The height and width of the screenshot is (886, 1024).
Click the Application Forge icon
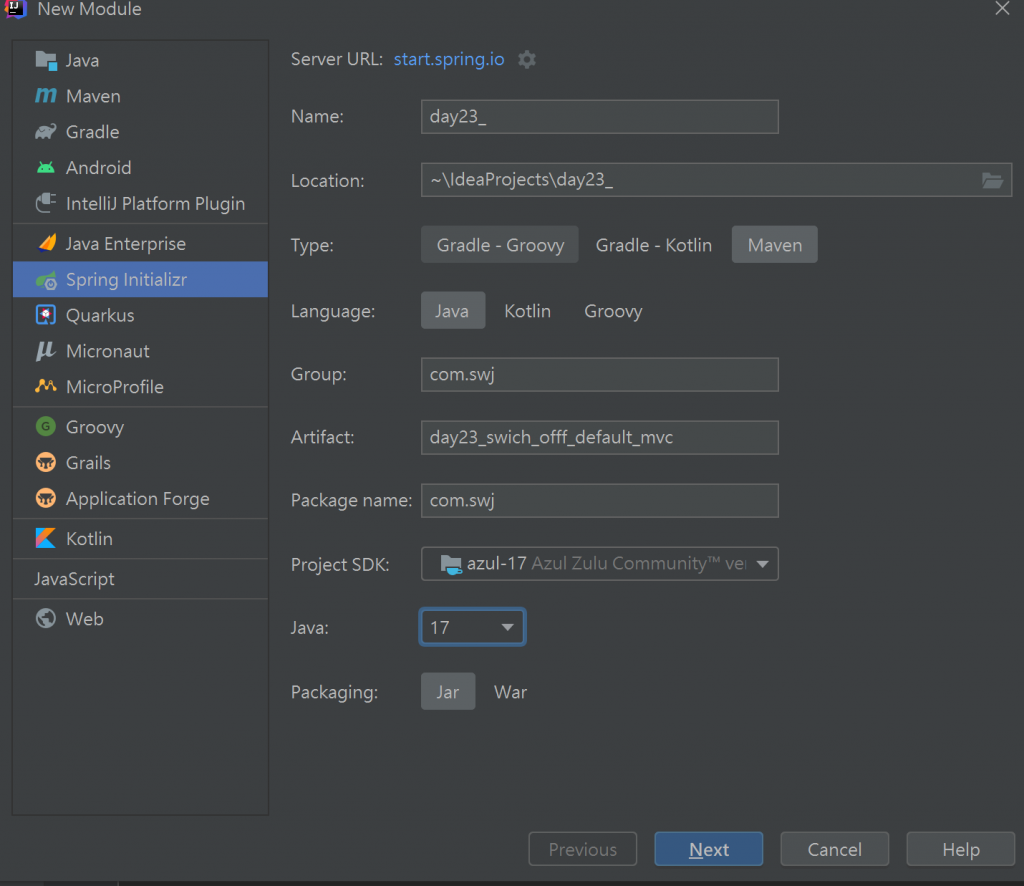coord(46,498)
